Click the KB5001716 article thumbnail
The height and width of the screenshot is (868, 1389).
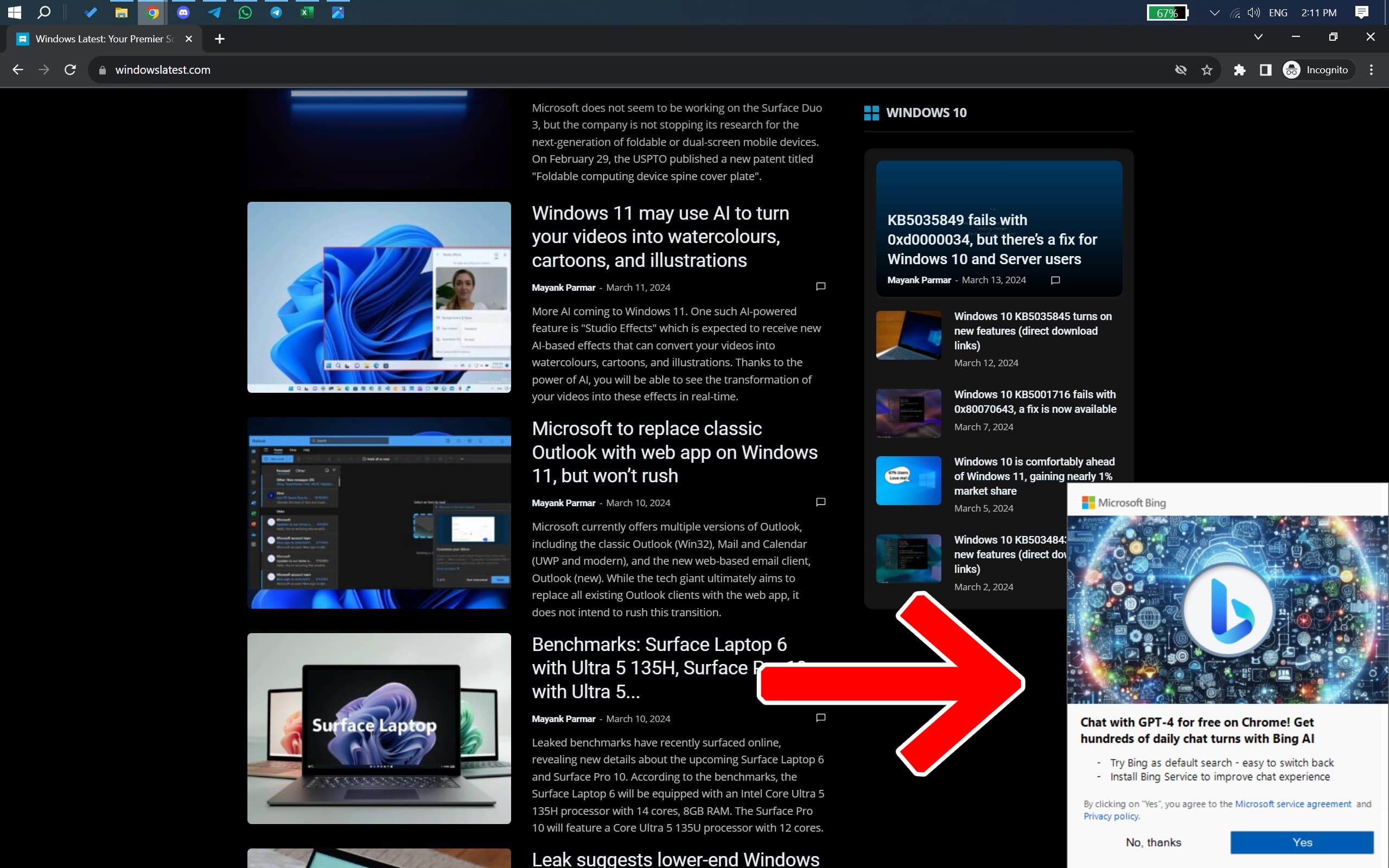coord(909,413)
